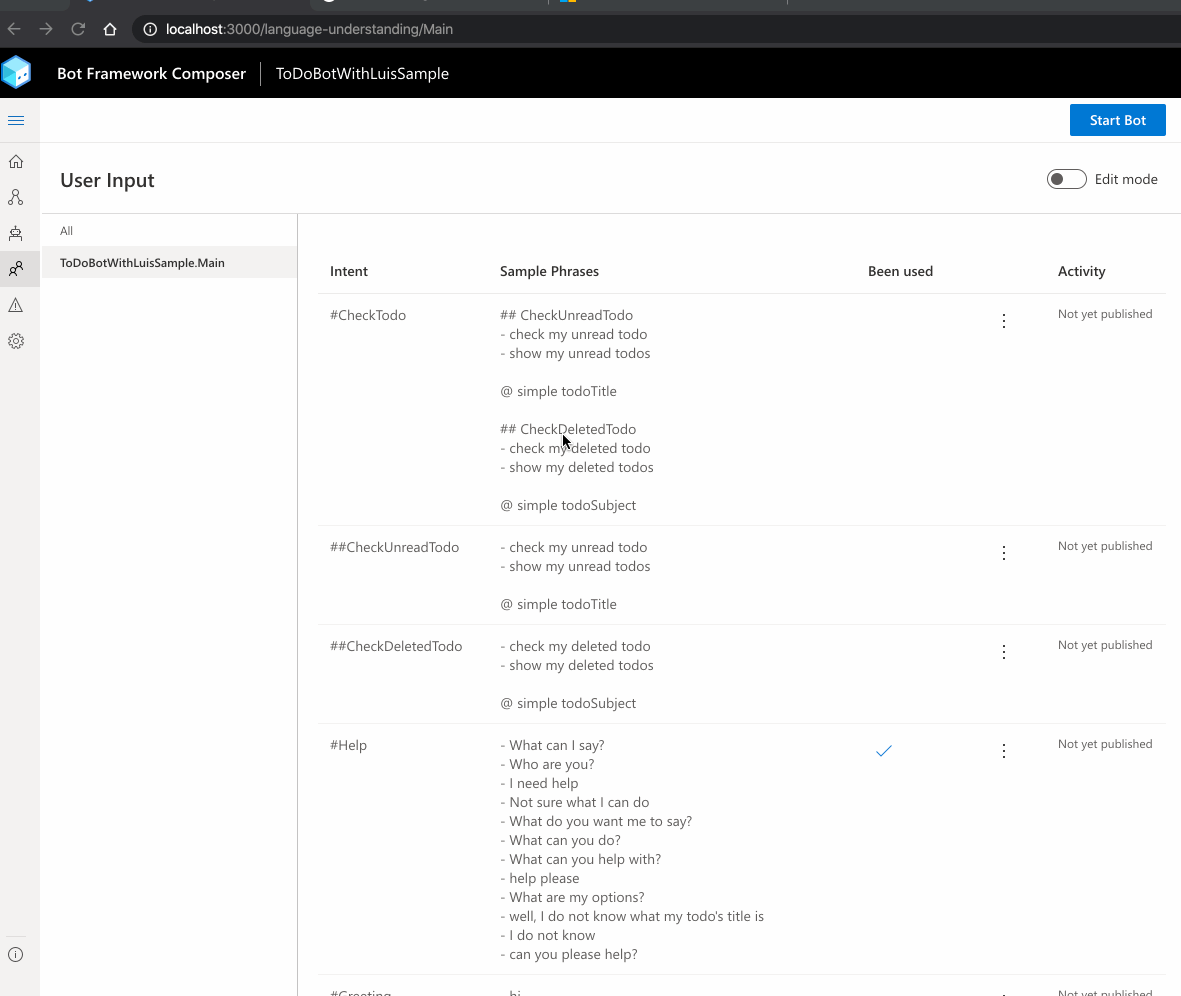Click 'Not sure what I can do' phrase
Screen dimensions: 1181x996
click(579, 802)
